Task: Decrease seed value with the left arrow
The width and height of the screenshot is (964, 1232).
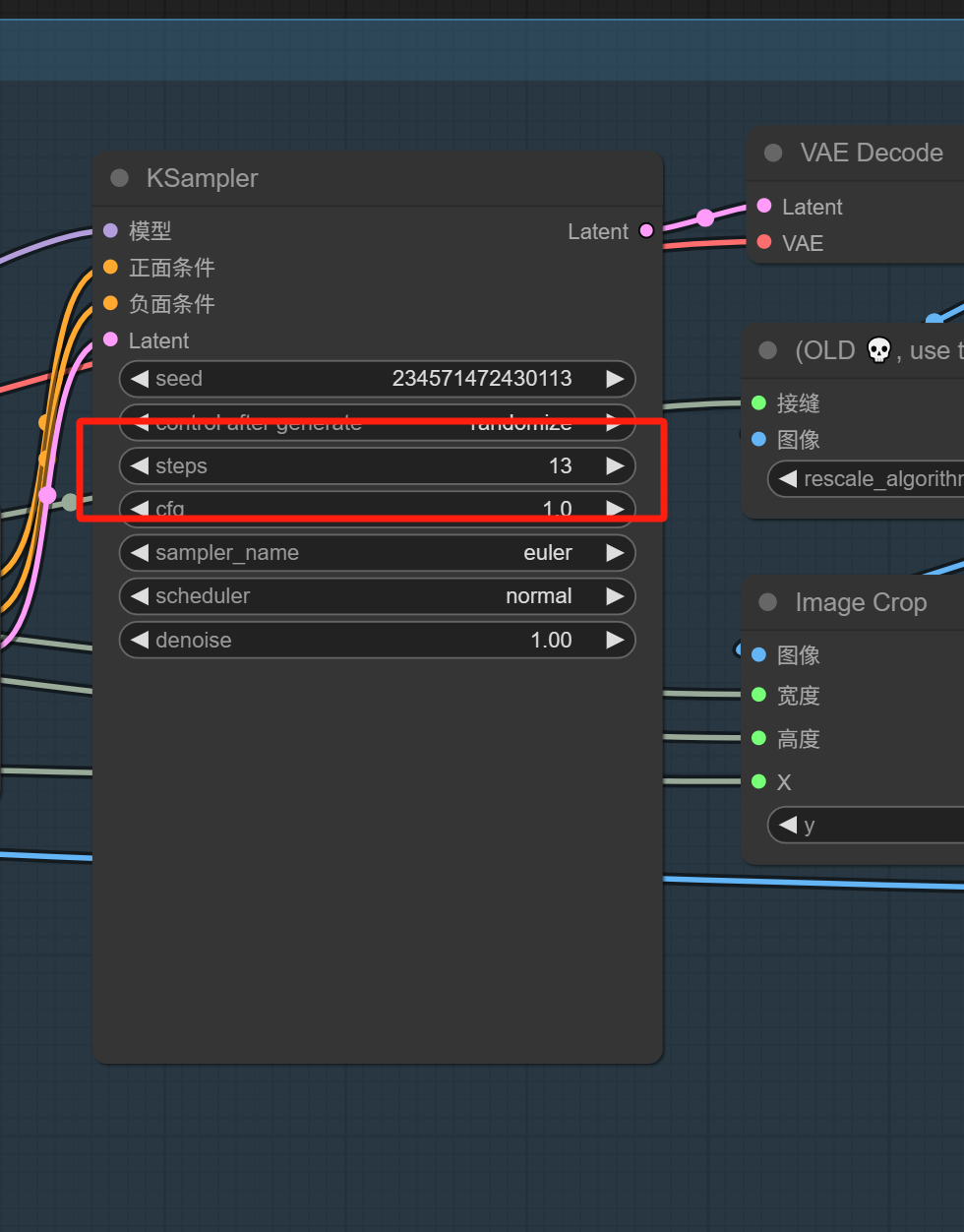Action: [140, 379]
